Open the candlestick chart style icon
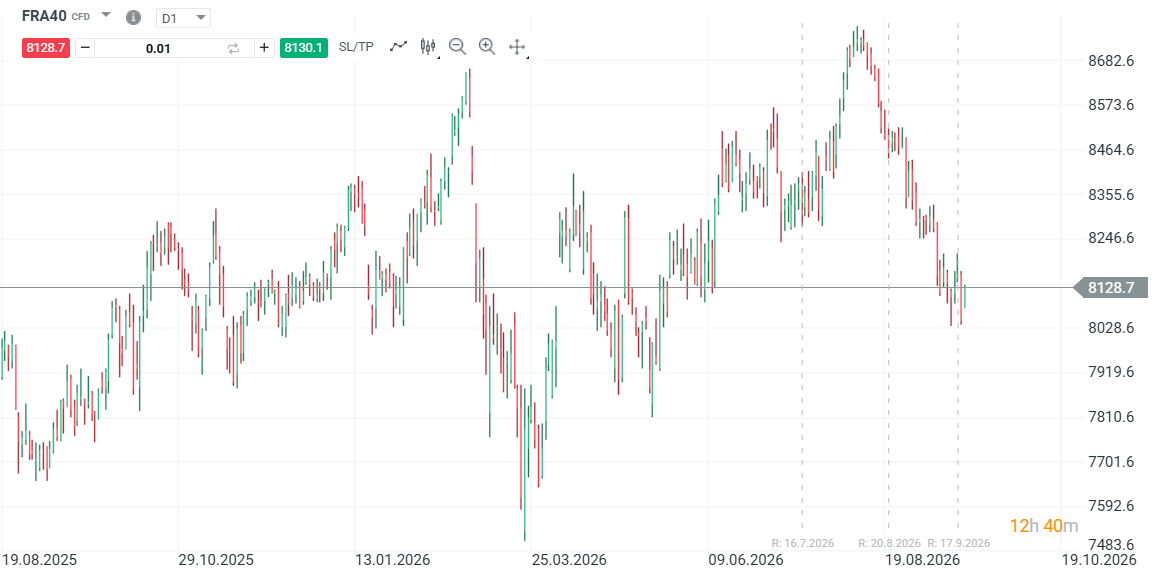This screenshot has width=1157, height=577. [428, 46]
